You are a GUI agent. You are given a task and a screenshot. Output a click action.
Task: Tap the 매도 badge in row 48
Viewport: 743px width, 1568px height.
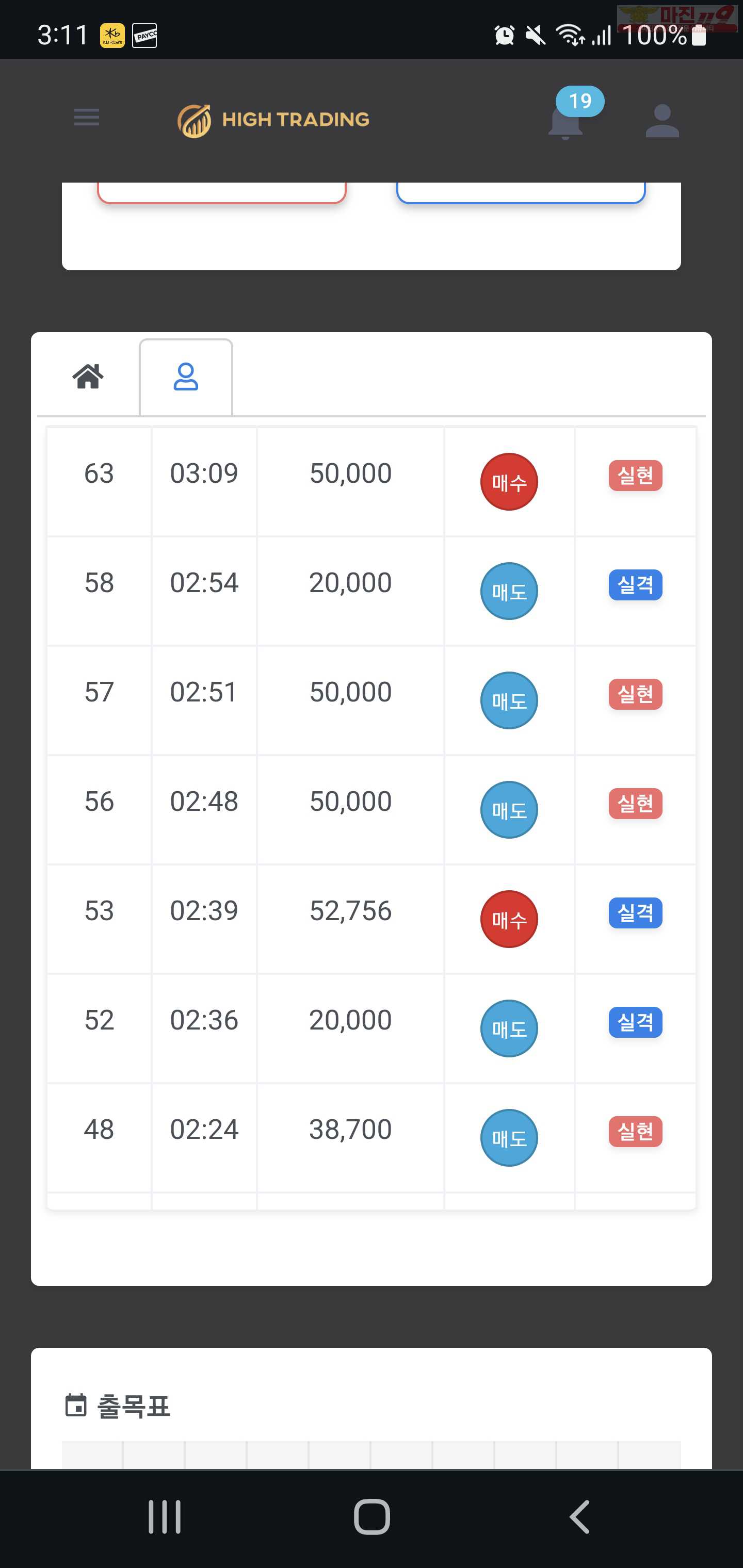point(509,1138)
